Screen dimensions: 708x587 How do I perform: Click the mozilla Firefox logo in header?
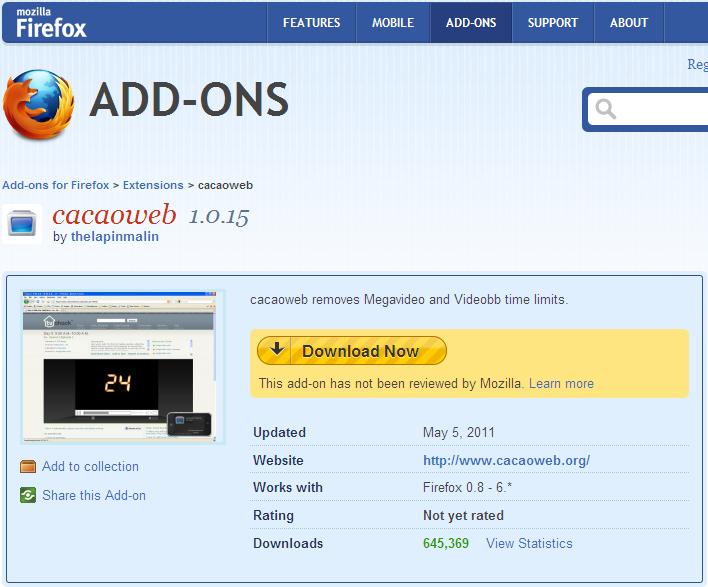point(51,23)
